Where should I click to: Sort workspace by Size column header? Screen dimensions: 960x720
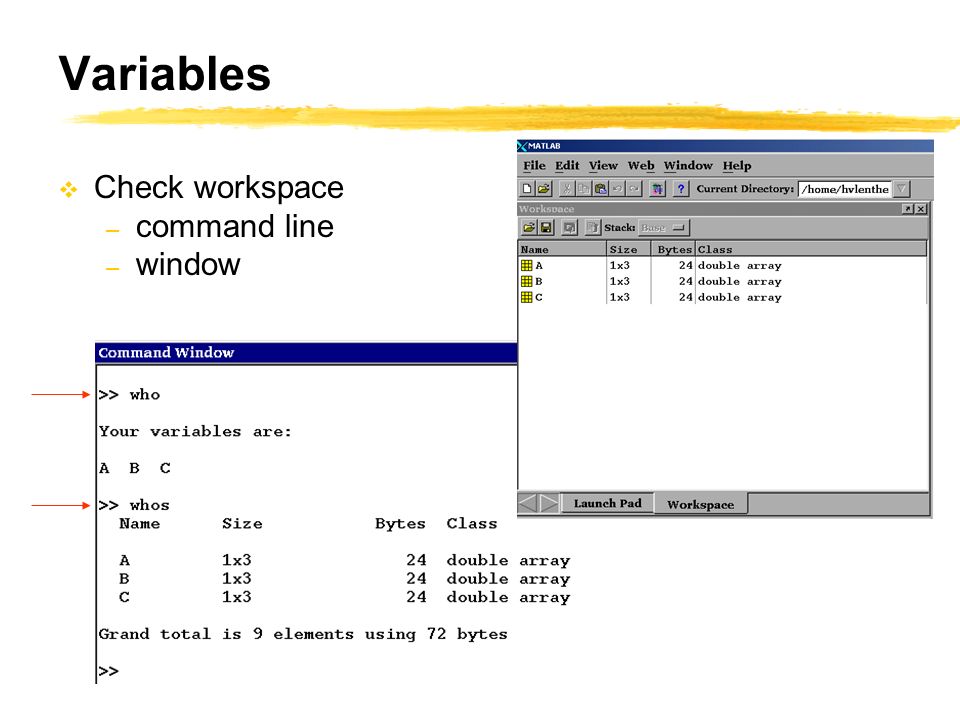pos(628,249)
